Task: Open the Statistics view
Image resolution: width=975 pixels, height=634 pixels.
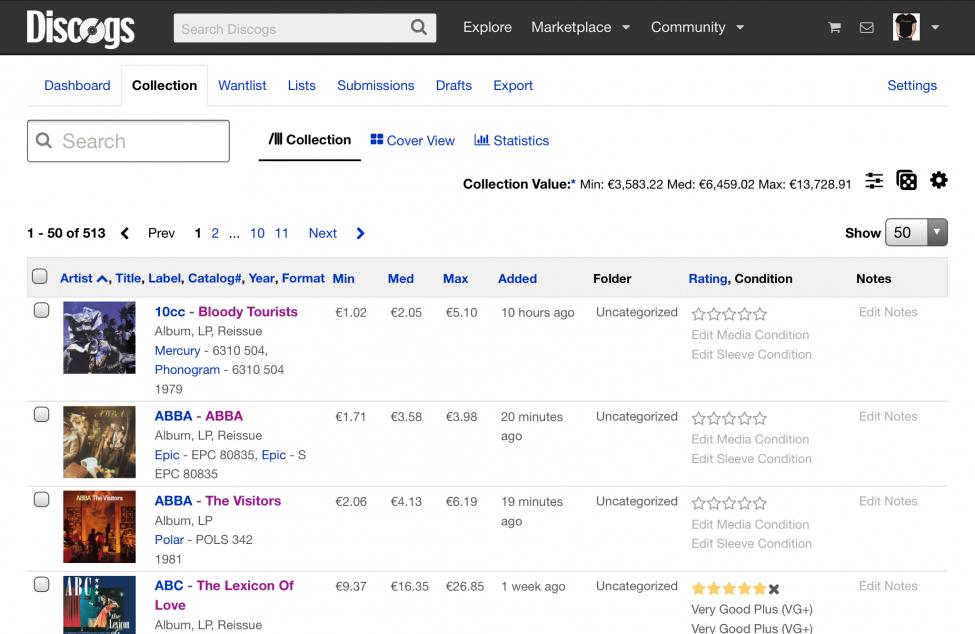Action: click(x=511, y=140)
